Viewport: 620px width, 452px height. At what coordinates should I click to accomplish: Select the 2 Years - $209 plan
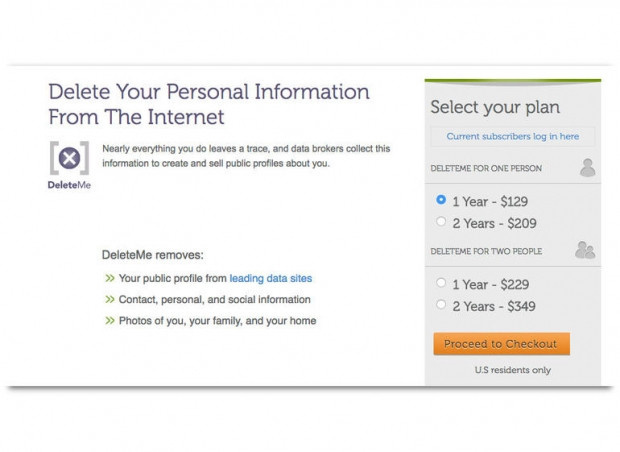click(441, 222)
